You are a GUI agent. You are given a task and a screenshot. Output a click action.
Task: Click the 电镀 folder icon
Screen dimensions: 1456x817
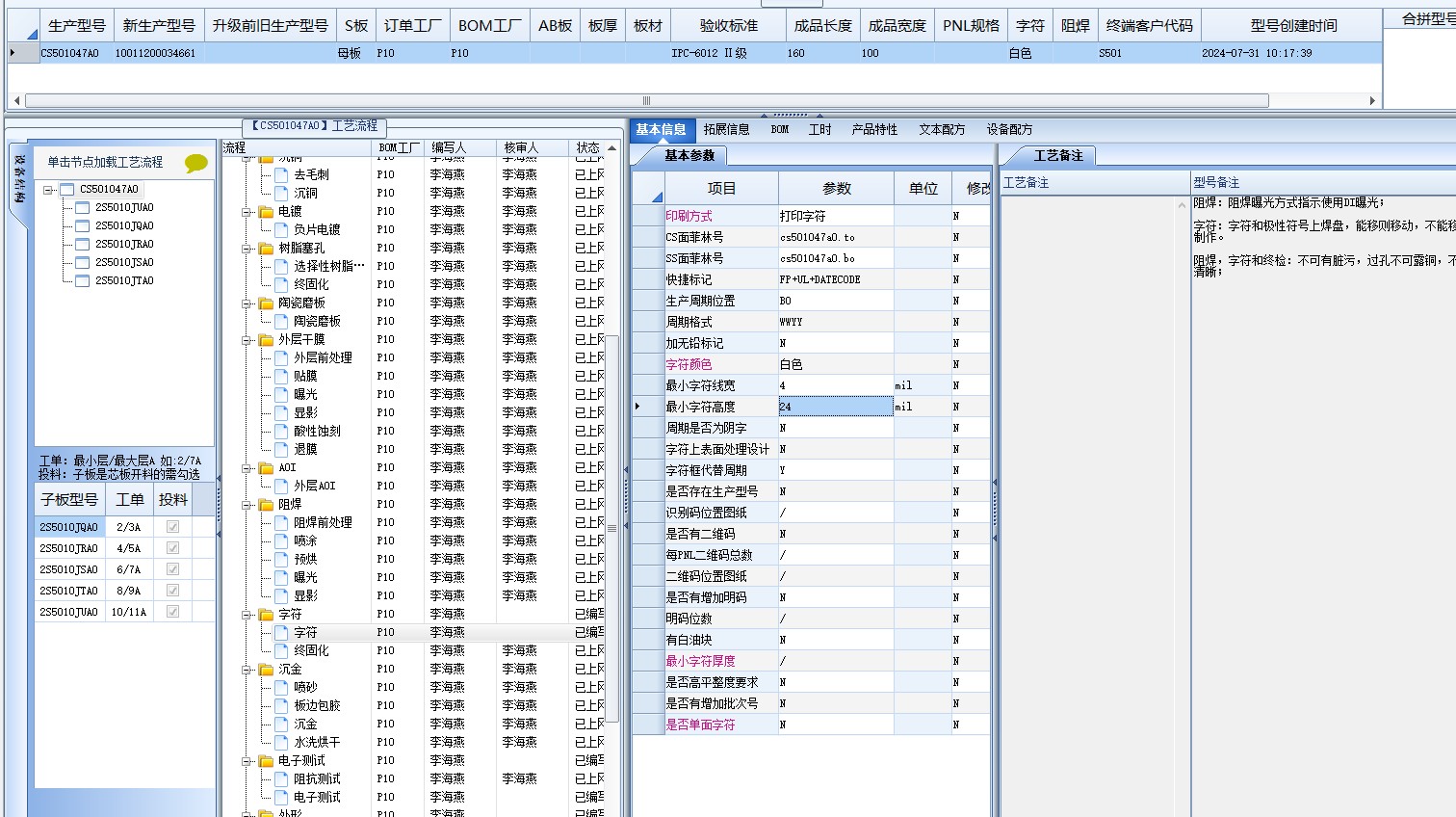(x=267, y=212)
